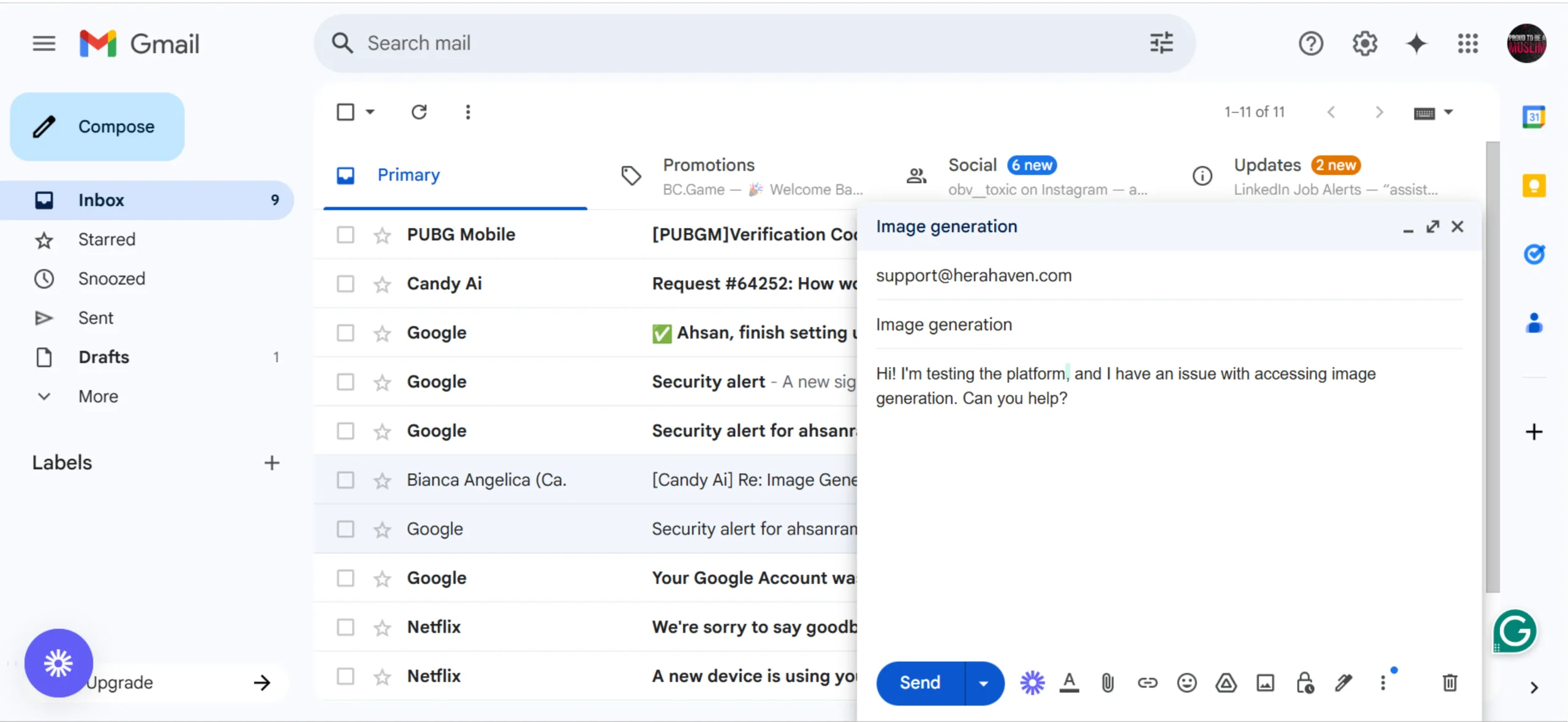
Task: Send the Image generation email
Action: [920, 683]
